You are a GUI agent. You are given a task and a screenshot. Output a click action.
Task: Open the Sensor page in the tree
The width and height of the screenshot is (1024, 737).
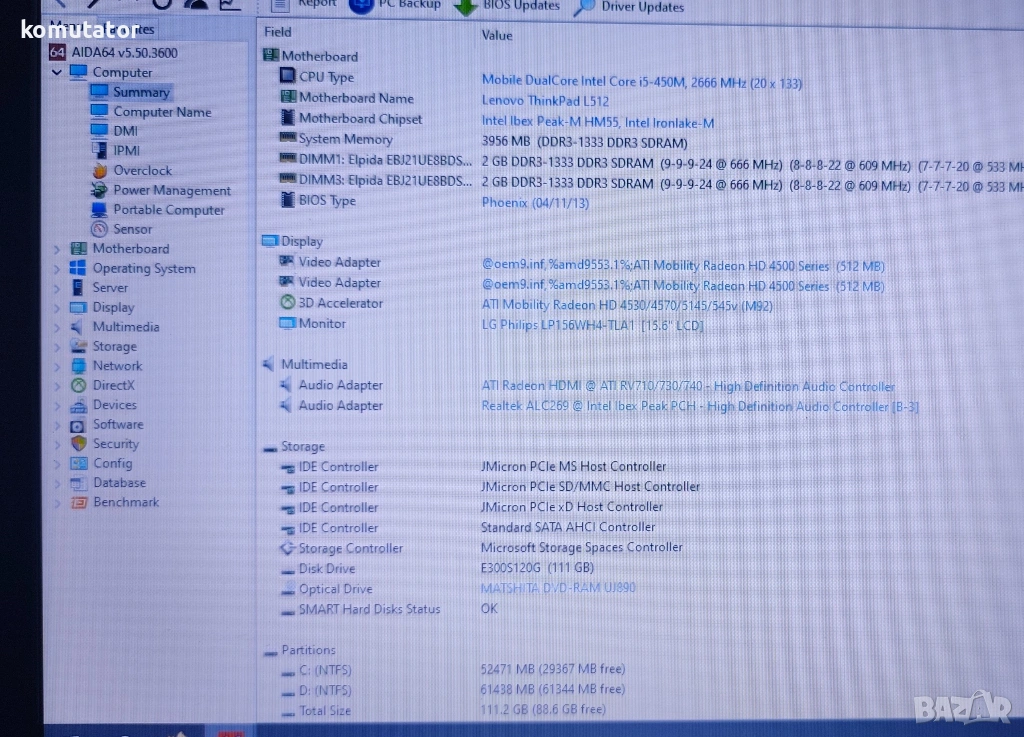point(132,229)
